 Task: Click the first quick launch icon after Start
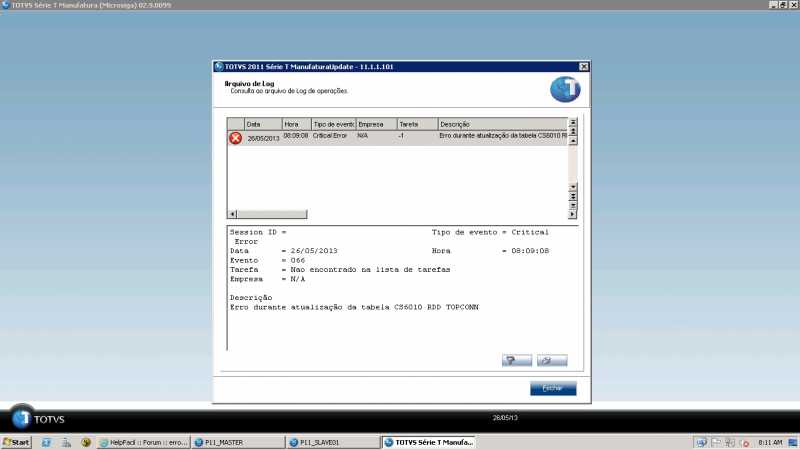(46, 442)
